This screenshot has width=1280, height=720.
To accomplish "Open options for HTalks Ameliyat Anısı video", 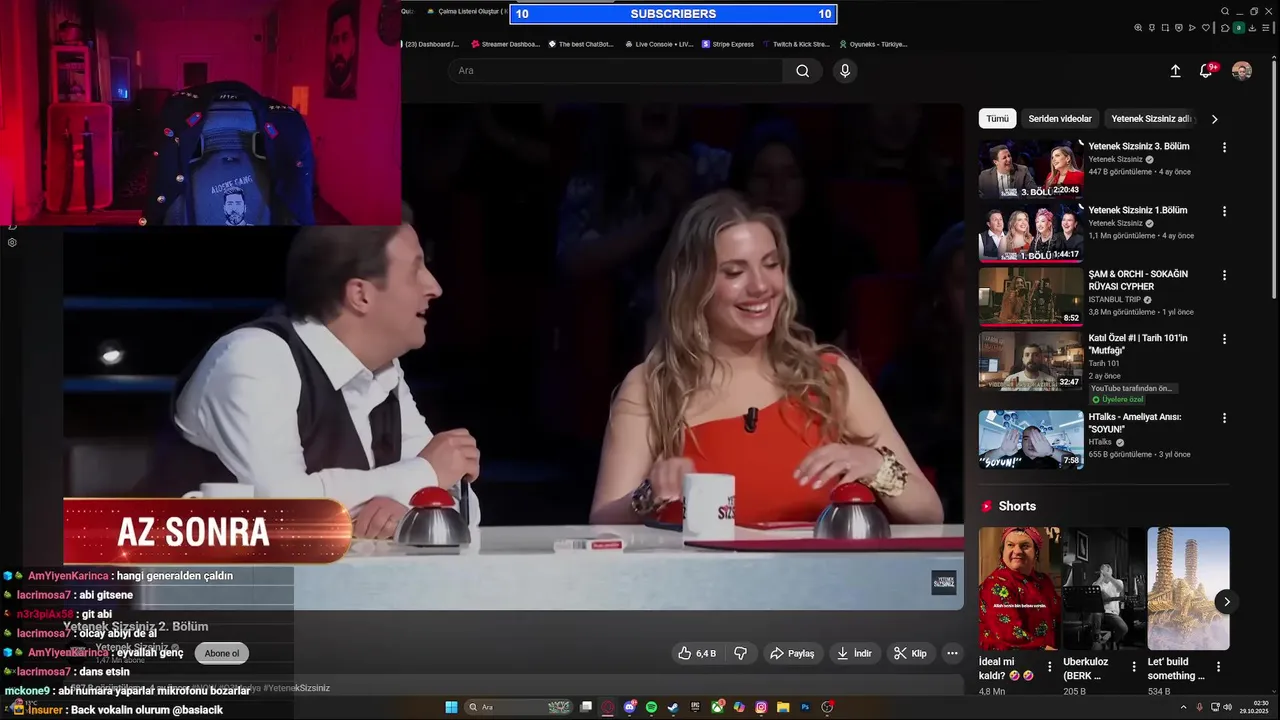I will pyautogui.click(x=1224, y=418).
